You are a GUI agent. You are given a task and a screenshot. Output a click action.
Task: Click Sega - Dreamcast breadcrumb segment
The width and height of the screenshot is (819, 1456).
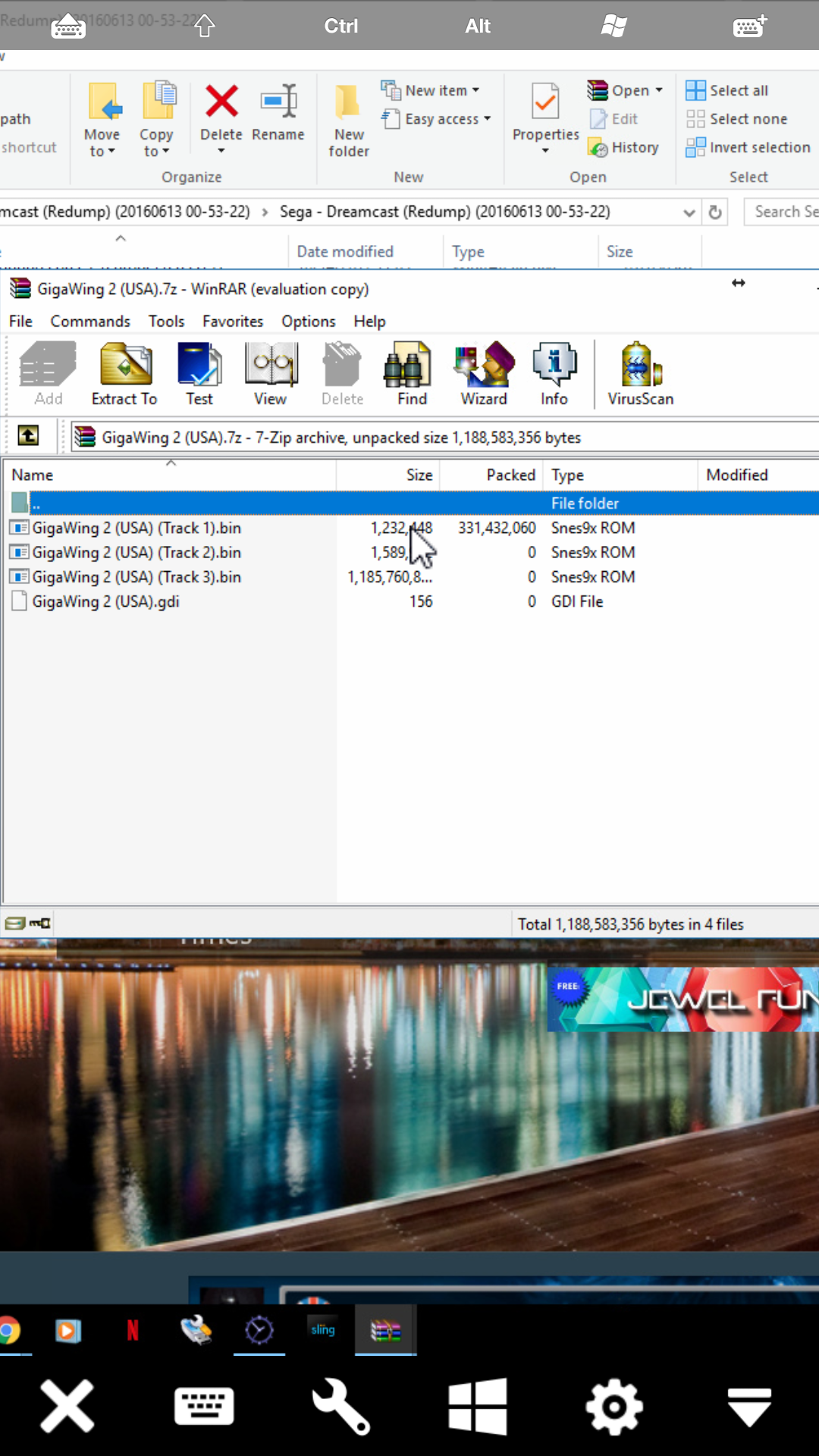445,212
